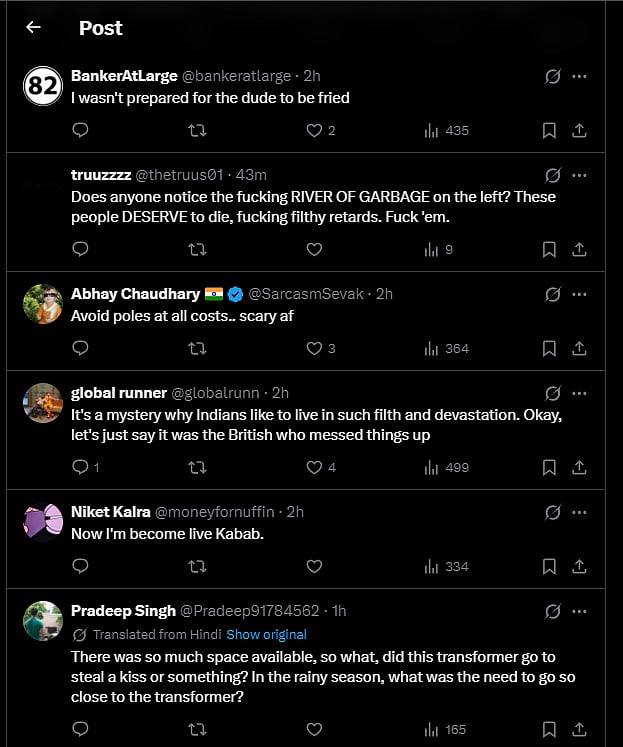The width and height of the screenshot is (623, 747).
Task: Reply to global runner's post
Action: 81,467
